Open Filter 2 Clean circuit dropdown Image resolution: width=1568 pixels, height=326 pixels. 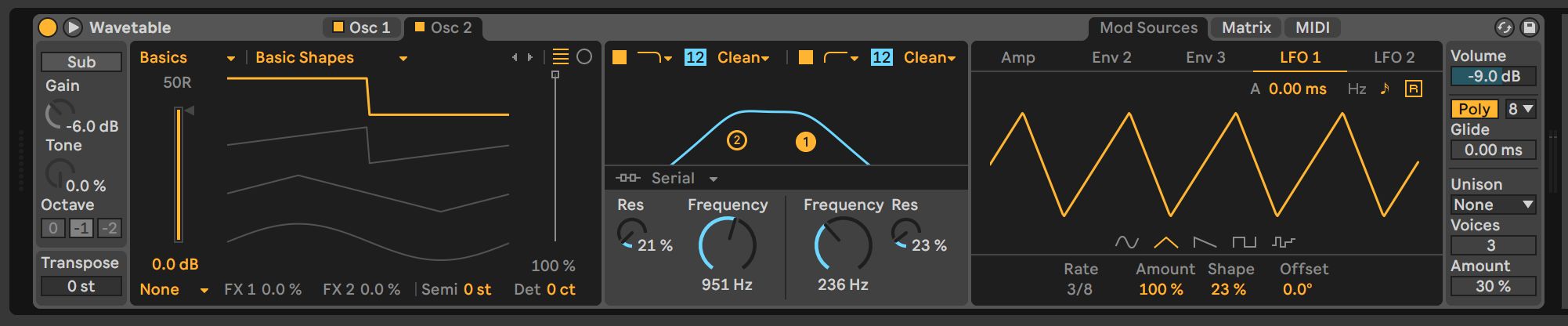point(930,57)
